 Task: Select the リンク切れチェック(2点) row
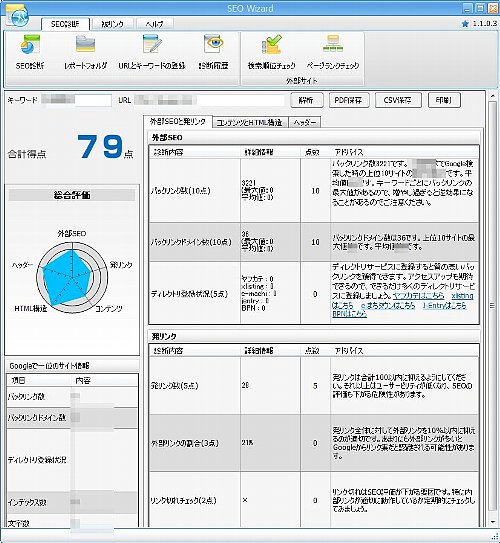point(314,500)
